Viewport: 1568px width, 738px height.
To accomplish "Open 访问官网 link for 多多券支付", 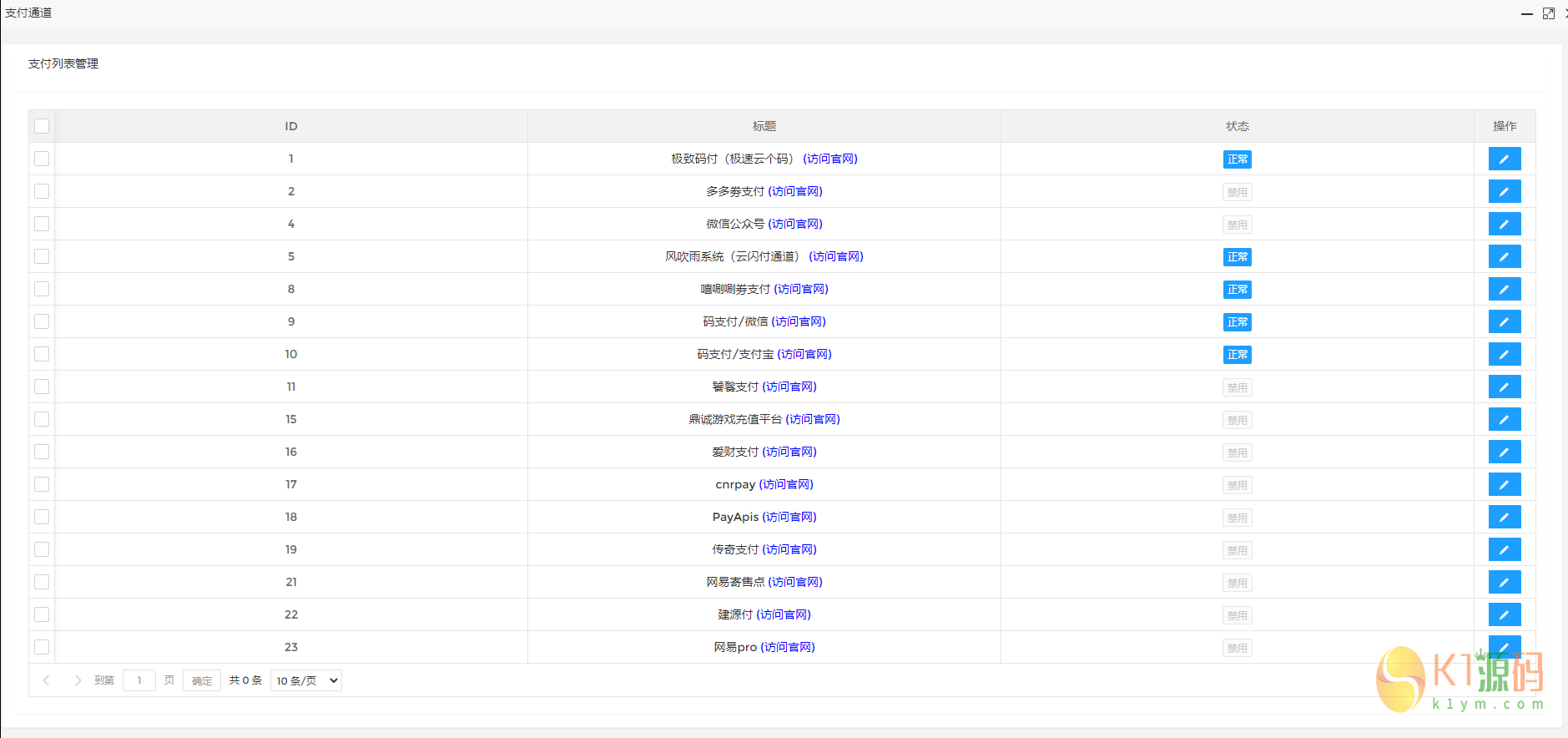I will point(795,191).
